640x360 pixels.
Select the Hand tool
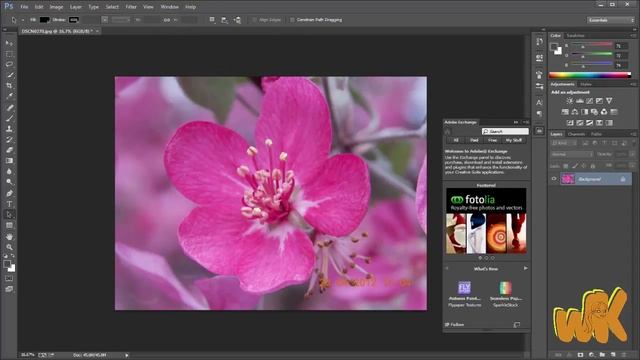coord(9,236)
